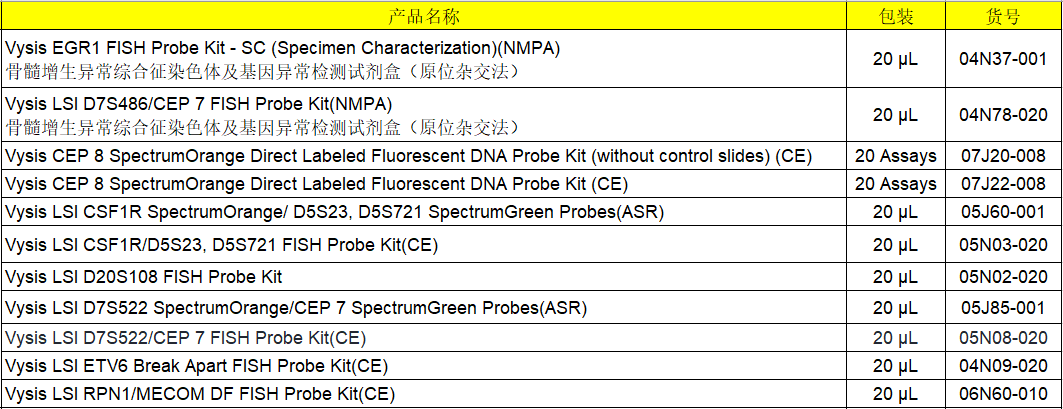This screenshot has height=409, width=1063.
Task: Click the D7S522 SpectrumOrange/CEP 7 Probes(ASR) cell
Action: pos(295,307)
